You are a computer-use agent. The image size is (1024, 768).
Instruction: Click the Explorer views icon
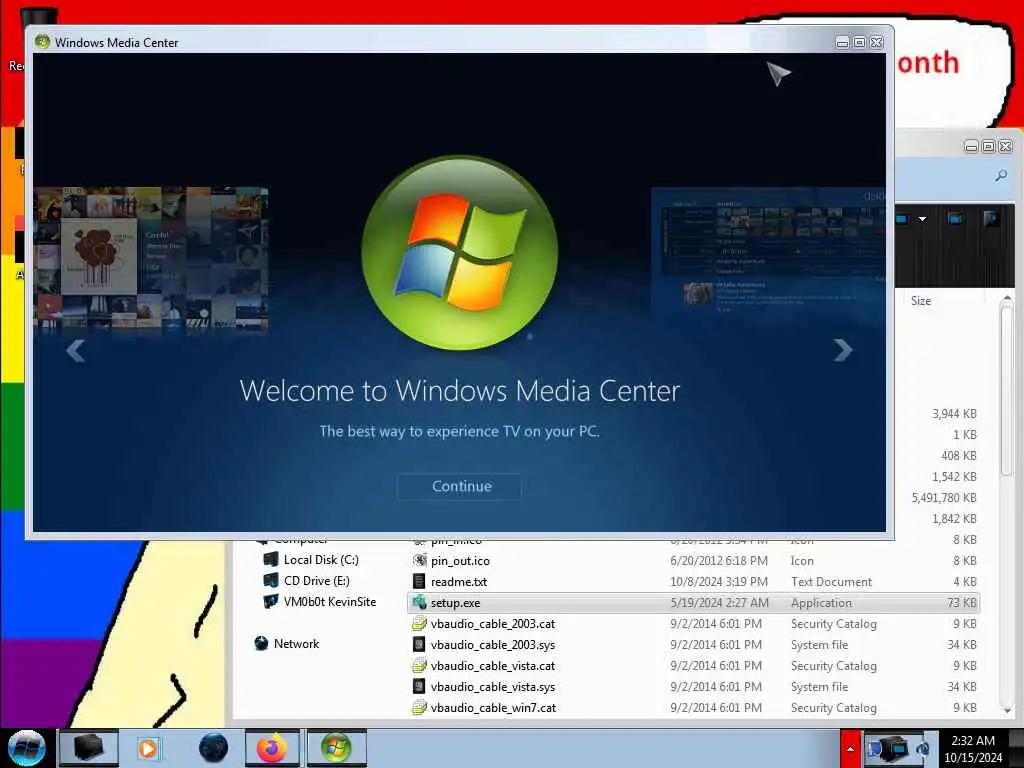902,219
